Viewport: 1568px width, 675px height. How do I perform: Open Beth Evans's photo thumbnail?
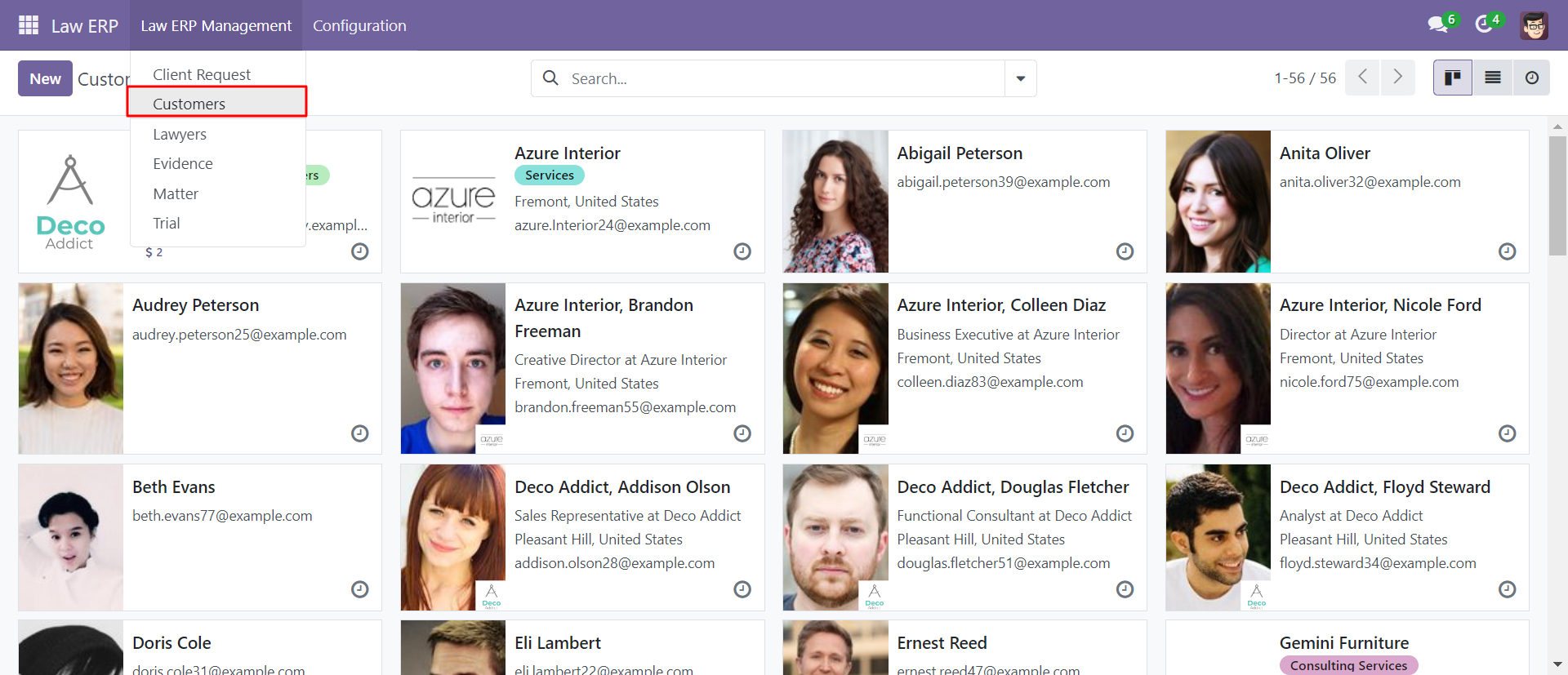click(71, 537)
